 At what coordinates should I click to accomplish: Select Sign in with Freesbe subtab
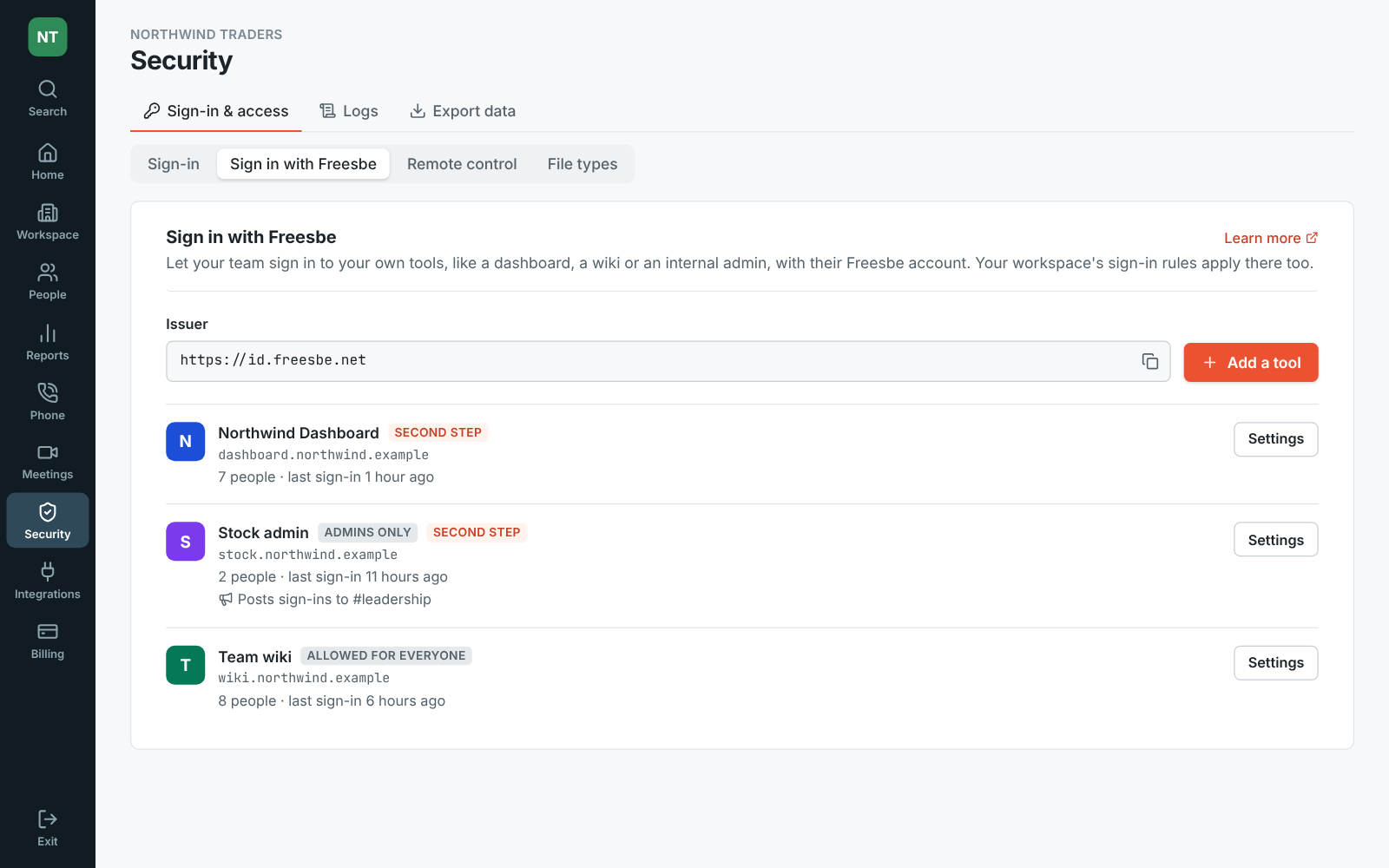[x=304, y=164]
